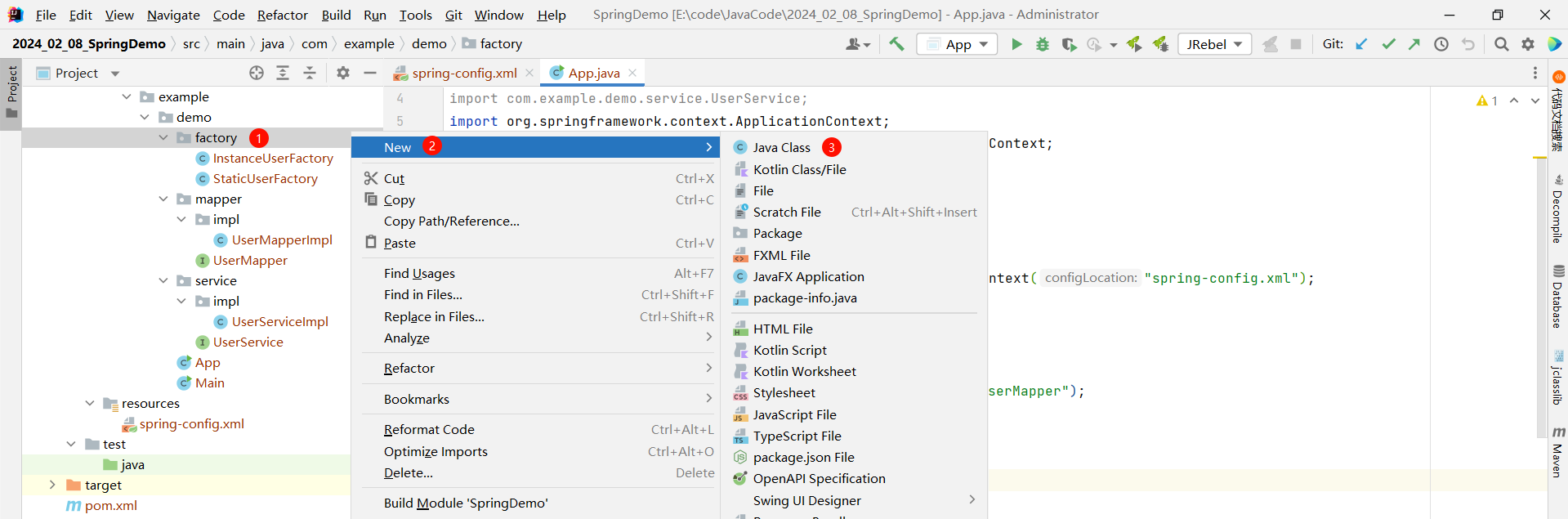Go to next highlighted error arrow
The height and width of the screenshot is (519, 1568).
tap(1535, 101)
